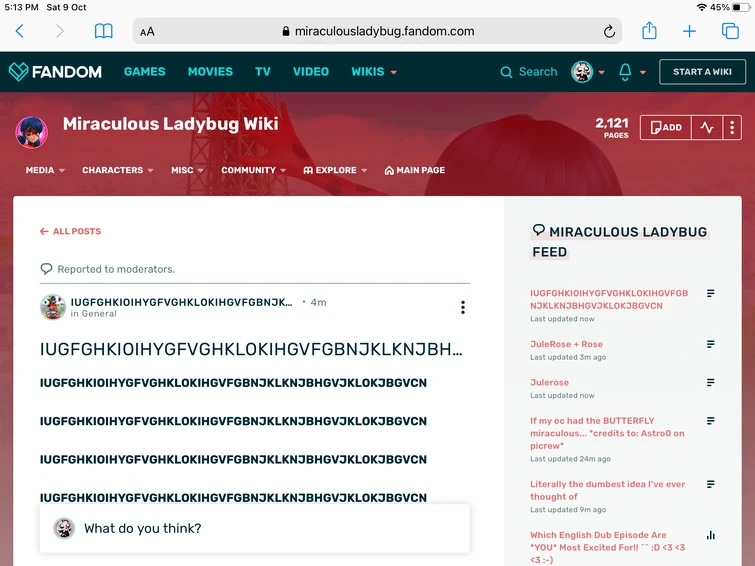Reload the page with refresh icon
The height and width of the screenshot is (566, 755).
pos(609,31)
